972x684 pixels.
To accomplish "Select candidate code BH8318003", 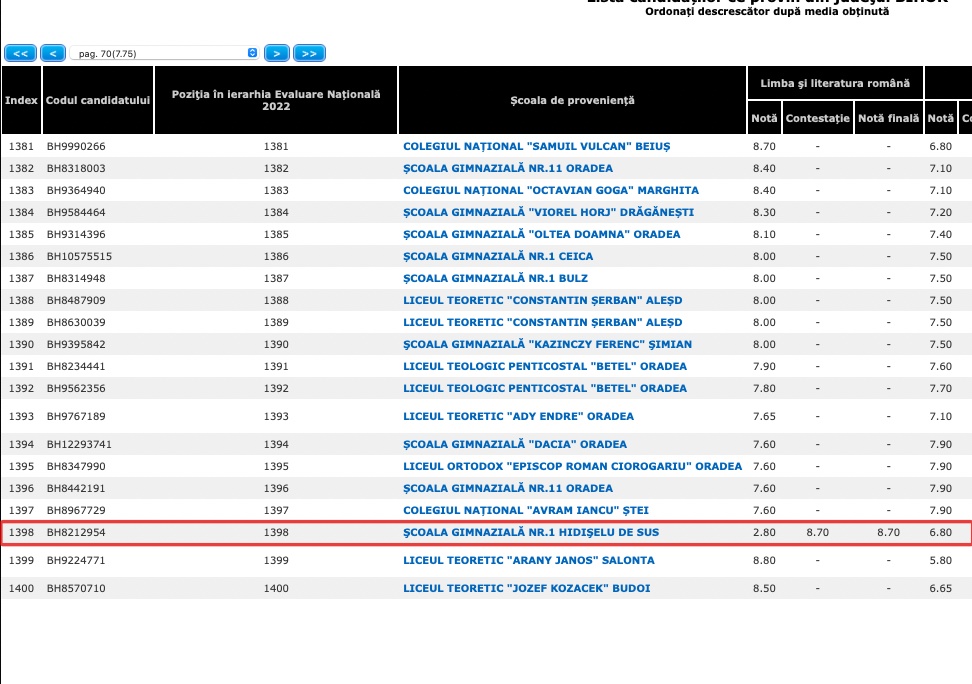I will (x=76, y=168).
